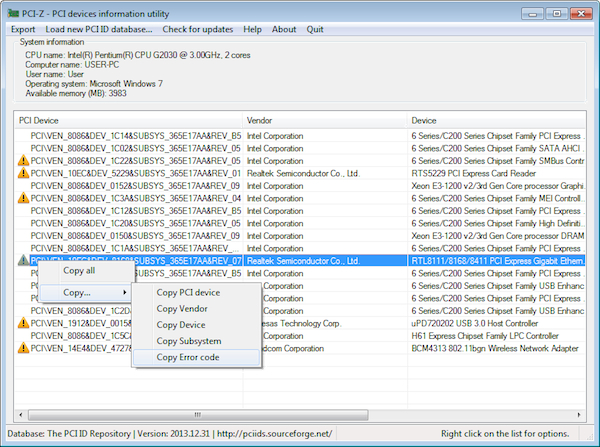Click the PCI-Z application icon in title bar
This screenshot has height=447, width=600.
click(x=13, y=13)
